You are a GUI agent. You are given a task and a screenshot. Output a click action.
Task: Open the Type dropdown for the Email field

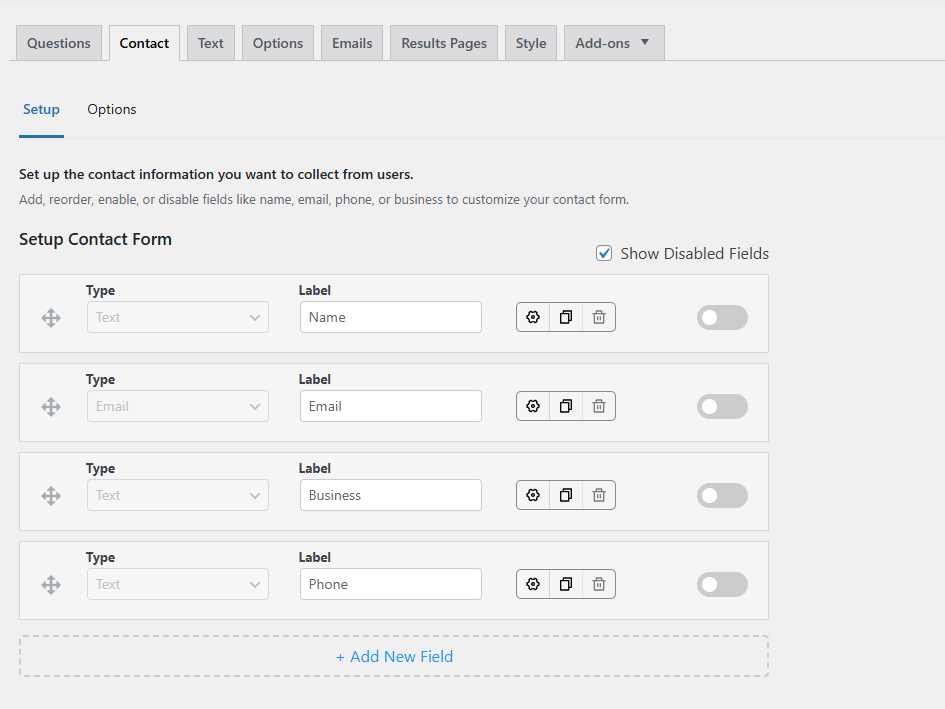(x=177, y=406)
